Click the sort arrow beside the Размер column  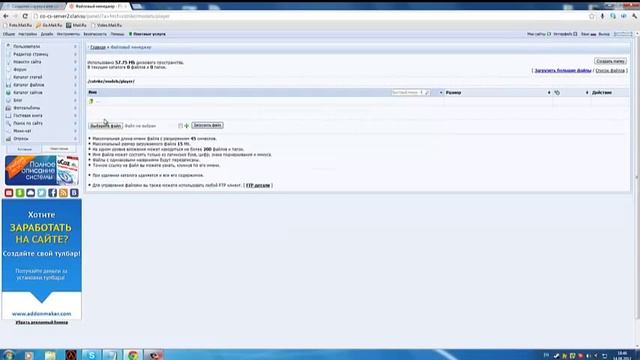(x=549, y=93)
